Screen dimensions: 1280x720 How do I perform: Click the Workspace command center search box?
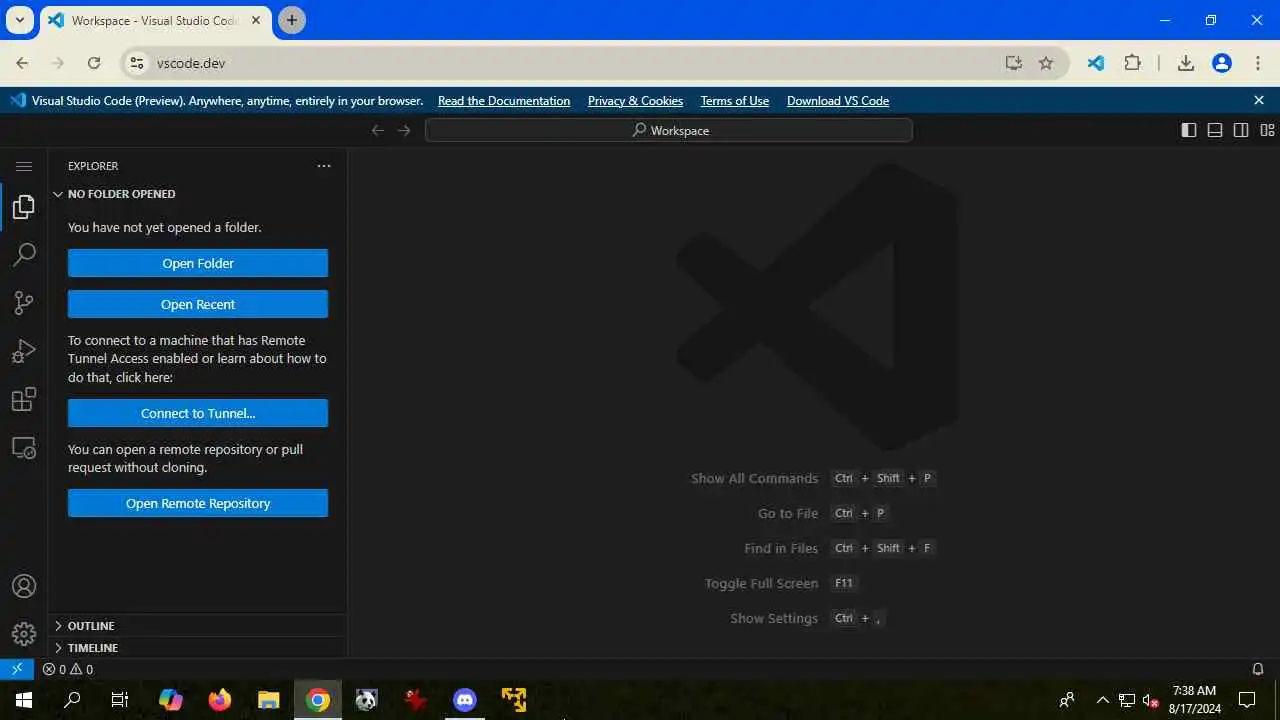669,130
